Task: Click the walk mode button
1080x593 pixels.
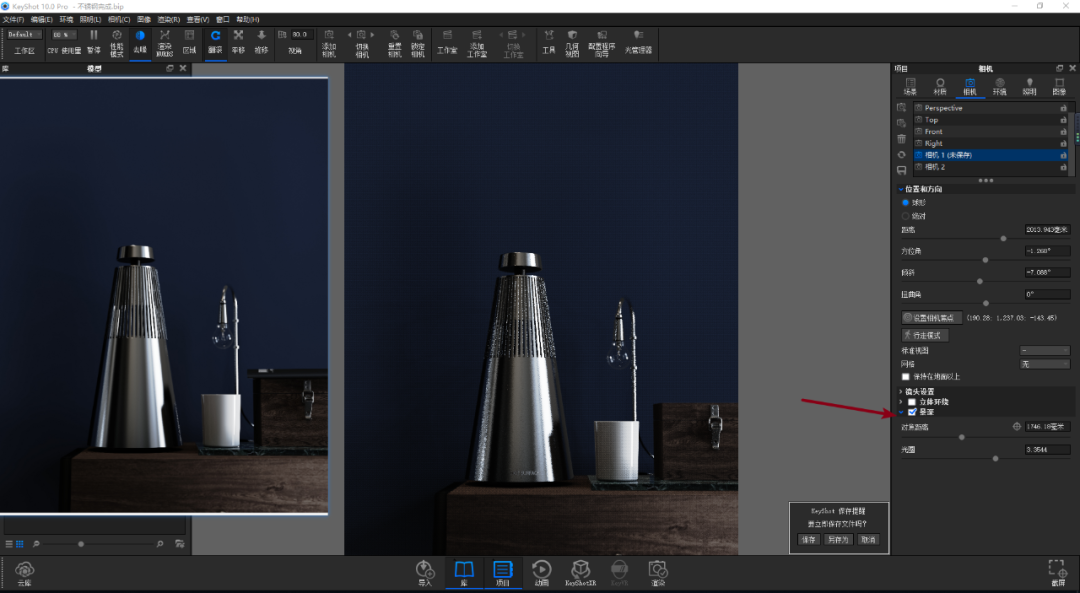Action: 925,335
